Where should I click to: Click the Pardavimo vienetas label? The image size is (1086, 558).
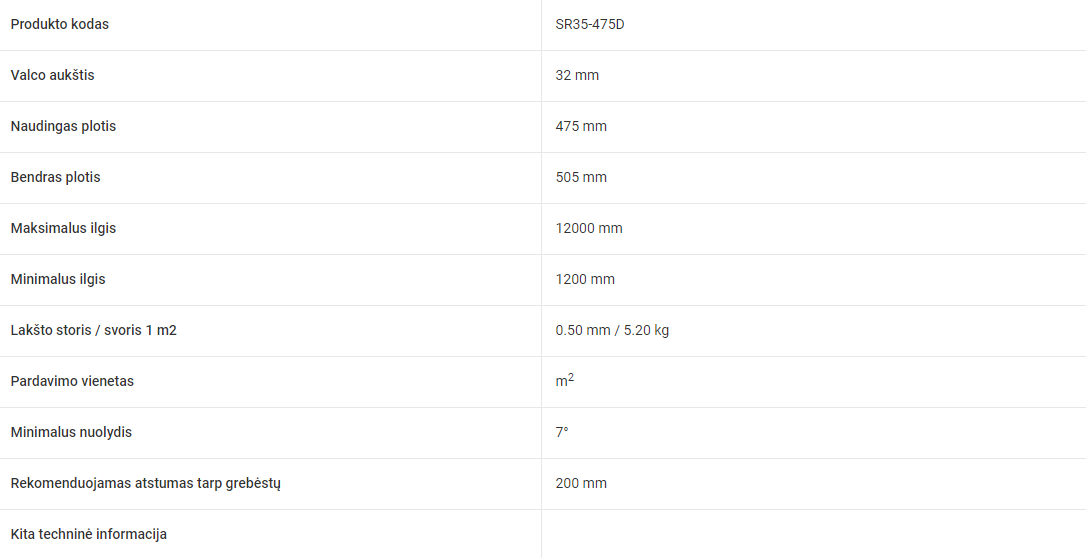72,381
